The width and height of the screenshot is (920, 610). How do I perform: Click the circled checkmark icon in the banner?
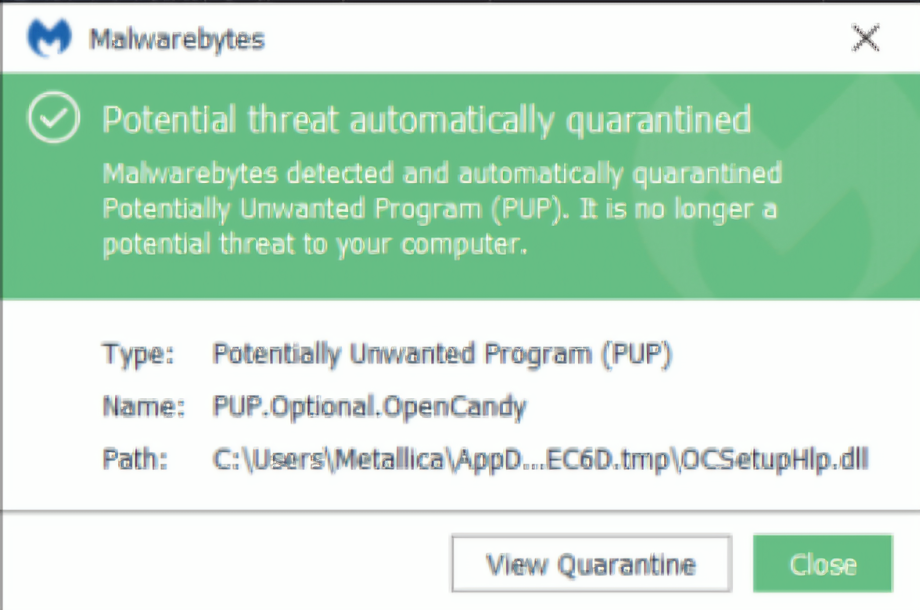click(53, 119)
